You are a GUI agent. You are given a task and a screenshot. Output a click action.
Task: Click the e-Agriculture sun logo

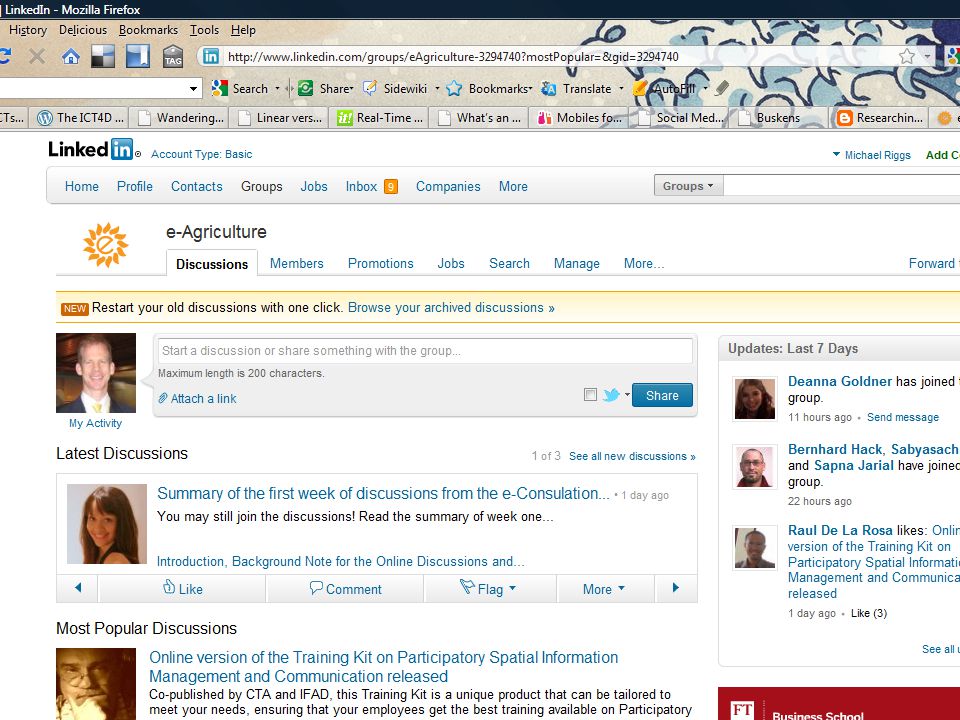coord(105,245)
